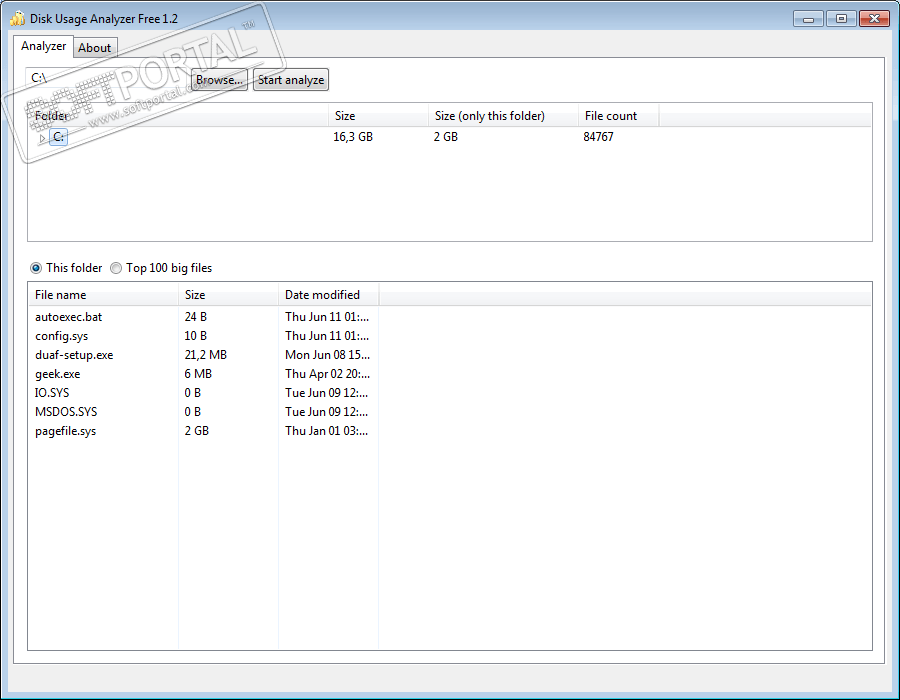
Task: Click the Mon Jun 08 date cell
Action: [x=327, y=355]
